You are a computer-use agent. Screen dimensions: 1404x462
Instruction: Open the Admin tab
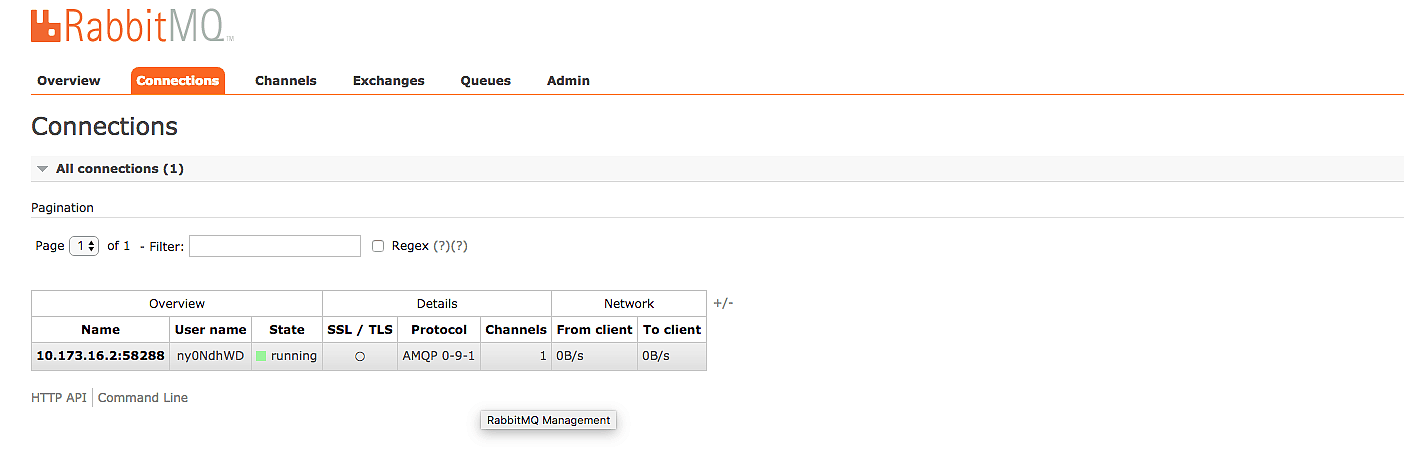tap(568, 81)
